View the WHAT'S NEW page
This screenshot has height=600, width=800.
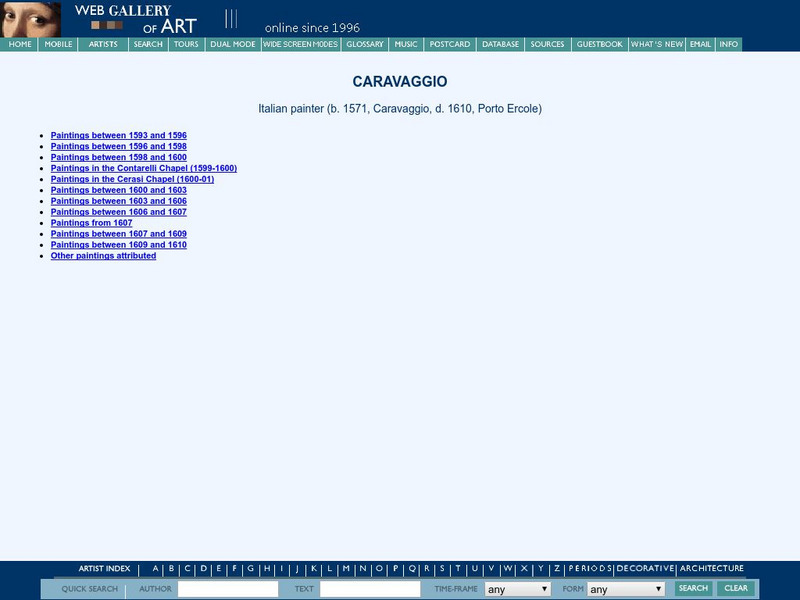pyautogui.click(x=657, y=44)
